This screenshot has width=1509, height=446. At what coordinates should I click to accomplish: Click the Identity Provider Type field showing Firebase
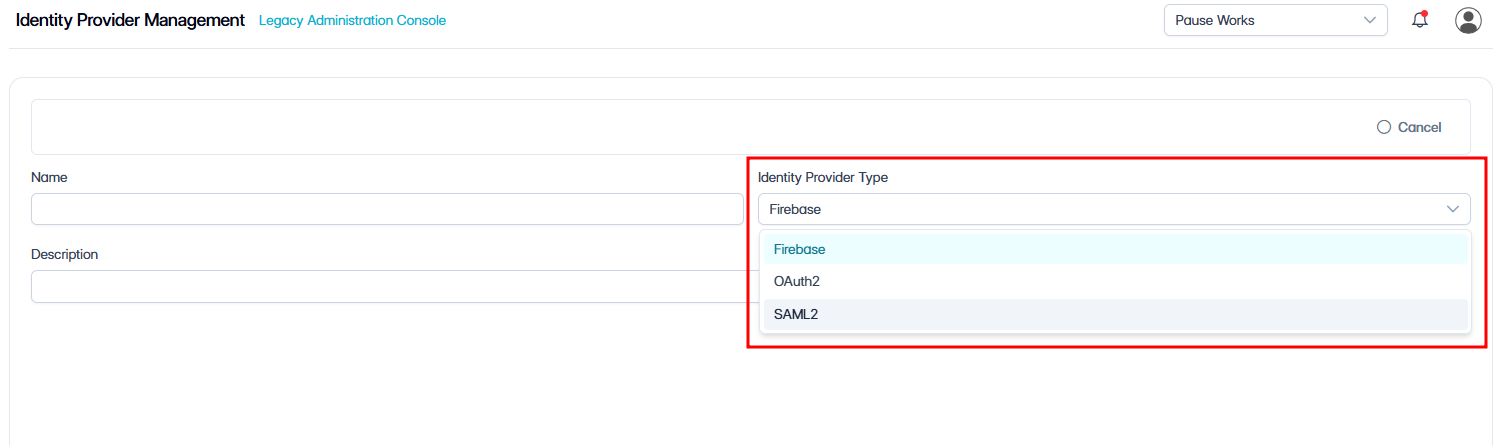tap(1114, 209)
